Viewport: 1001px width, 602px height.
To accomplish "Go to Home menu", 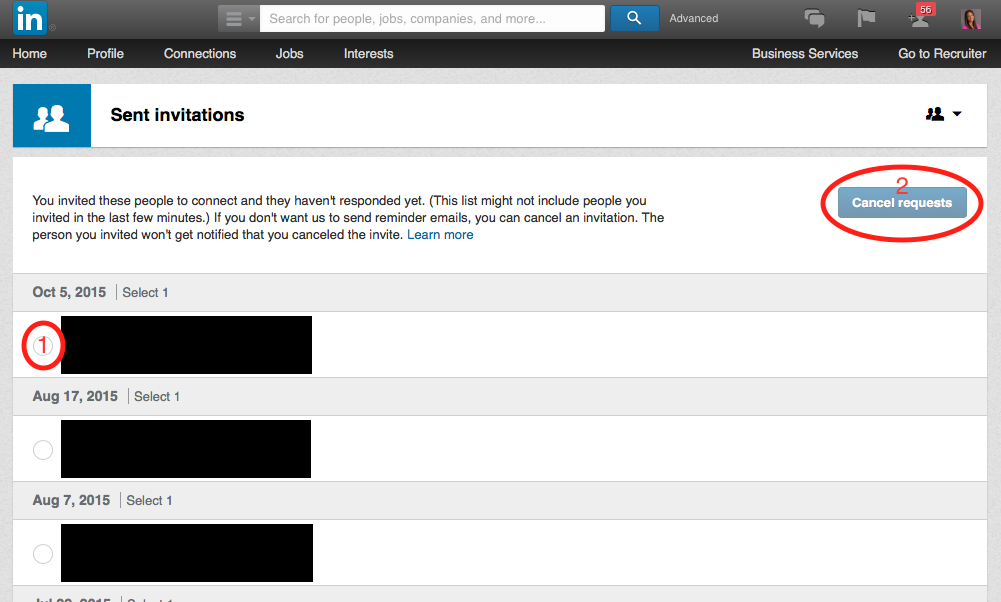I will point(29,54).
